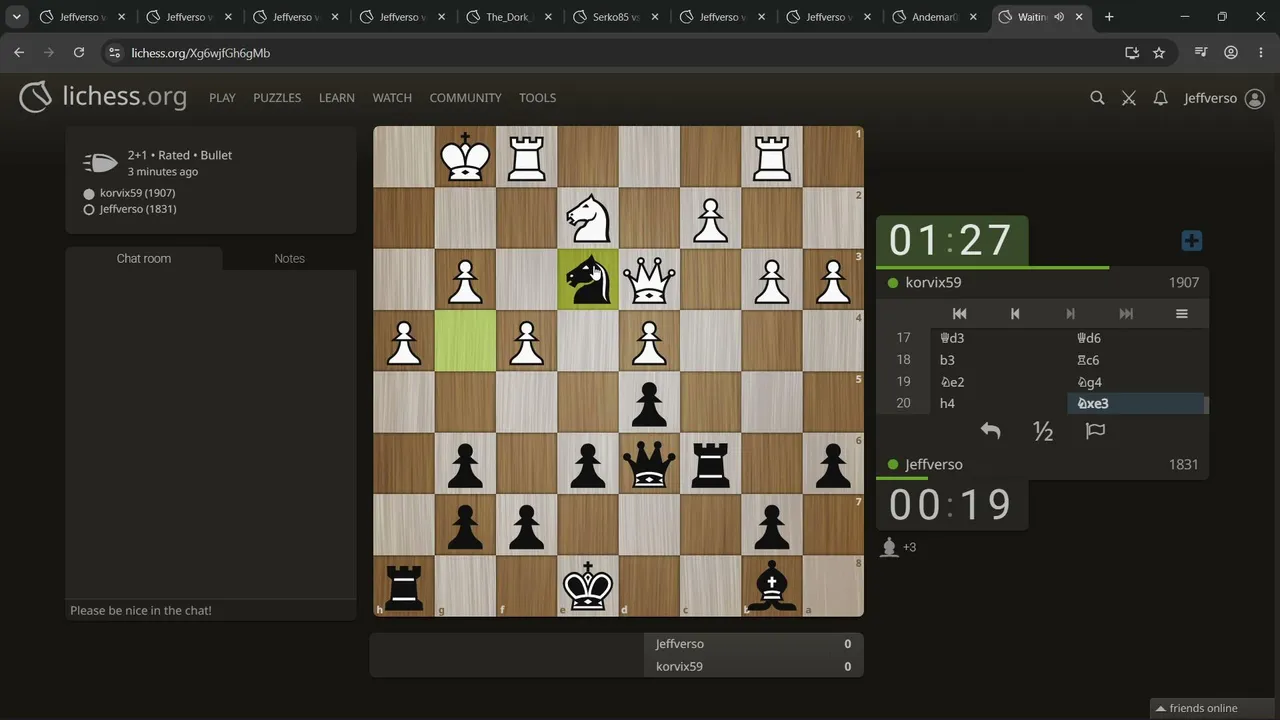Open the WATCH menu

[x=392, y=98]
